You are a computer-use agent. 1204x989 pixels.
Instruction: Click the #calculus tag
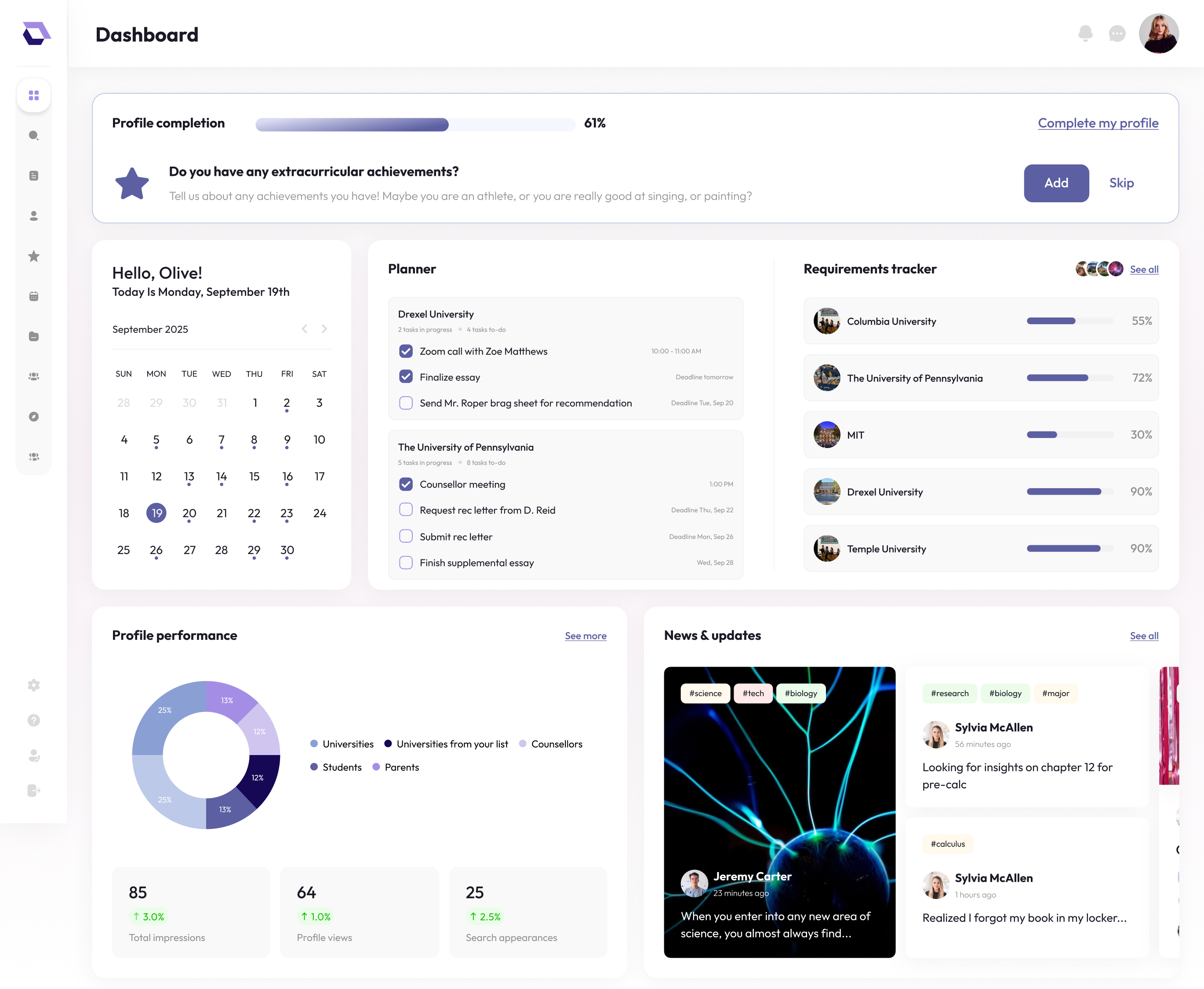pos(948,844)
